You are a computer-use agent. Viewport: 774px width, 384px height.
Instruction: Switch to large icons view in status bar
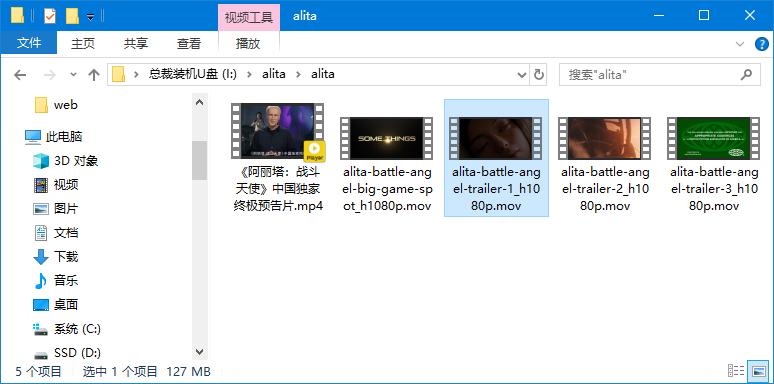(x=757, y=371)
